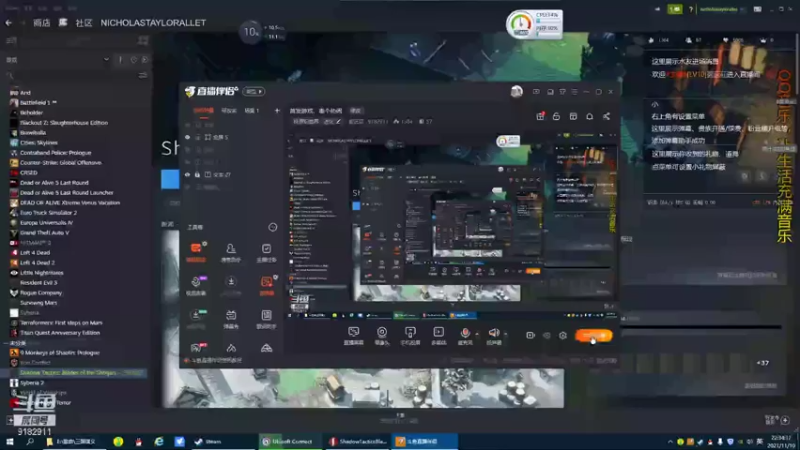Add a new scene with the plus tab

[277, 111]
